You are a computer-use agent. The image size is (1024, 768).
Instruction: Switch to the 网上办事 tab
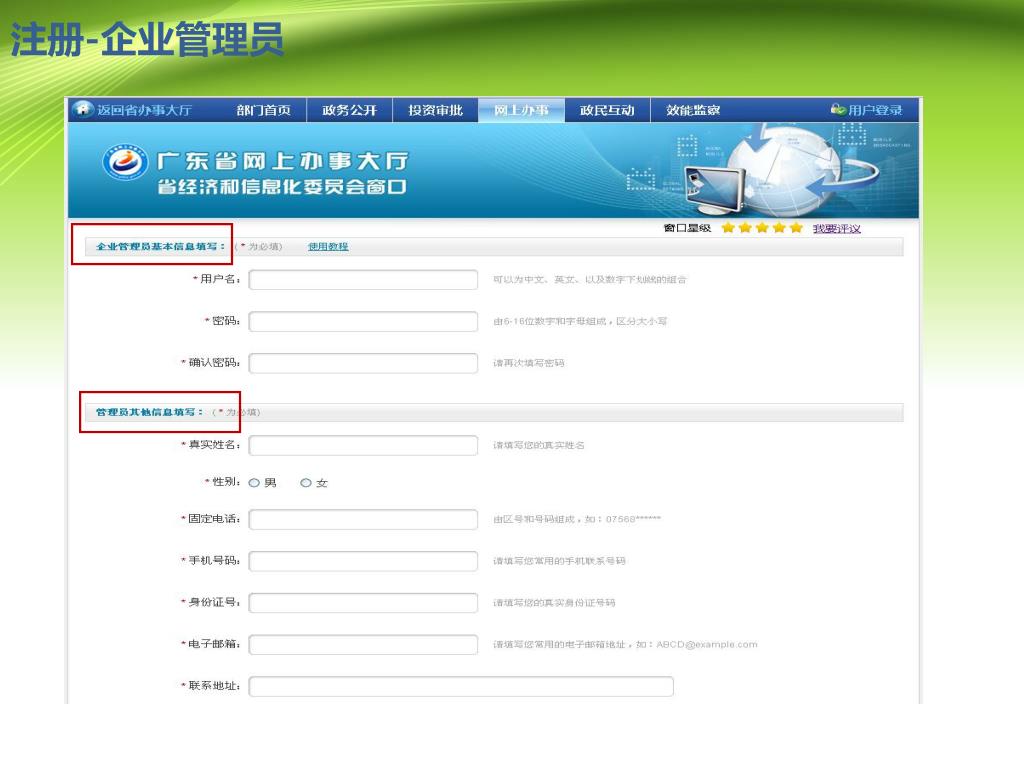[521, 110]
